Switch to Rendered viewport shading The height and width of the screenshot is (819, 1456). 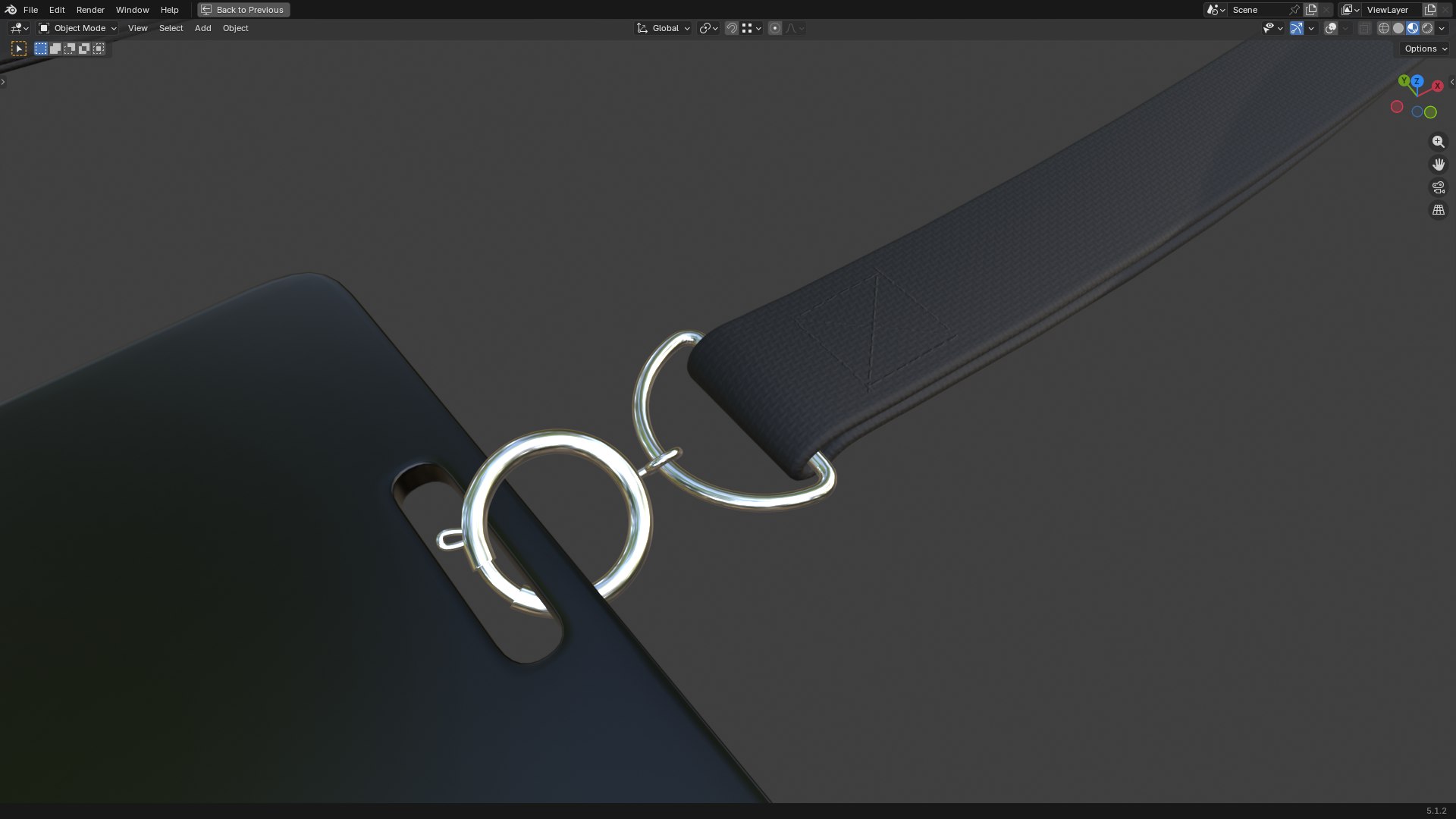pos(1427,28)
